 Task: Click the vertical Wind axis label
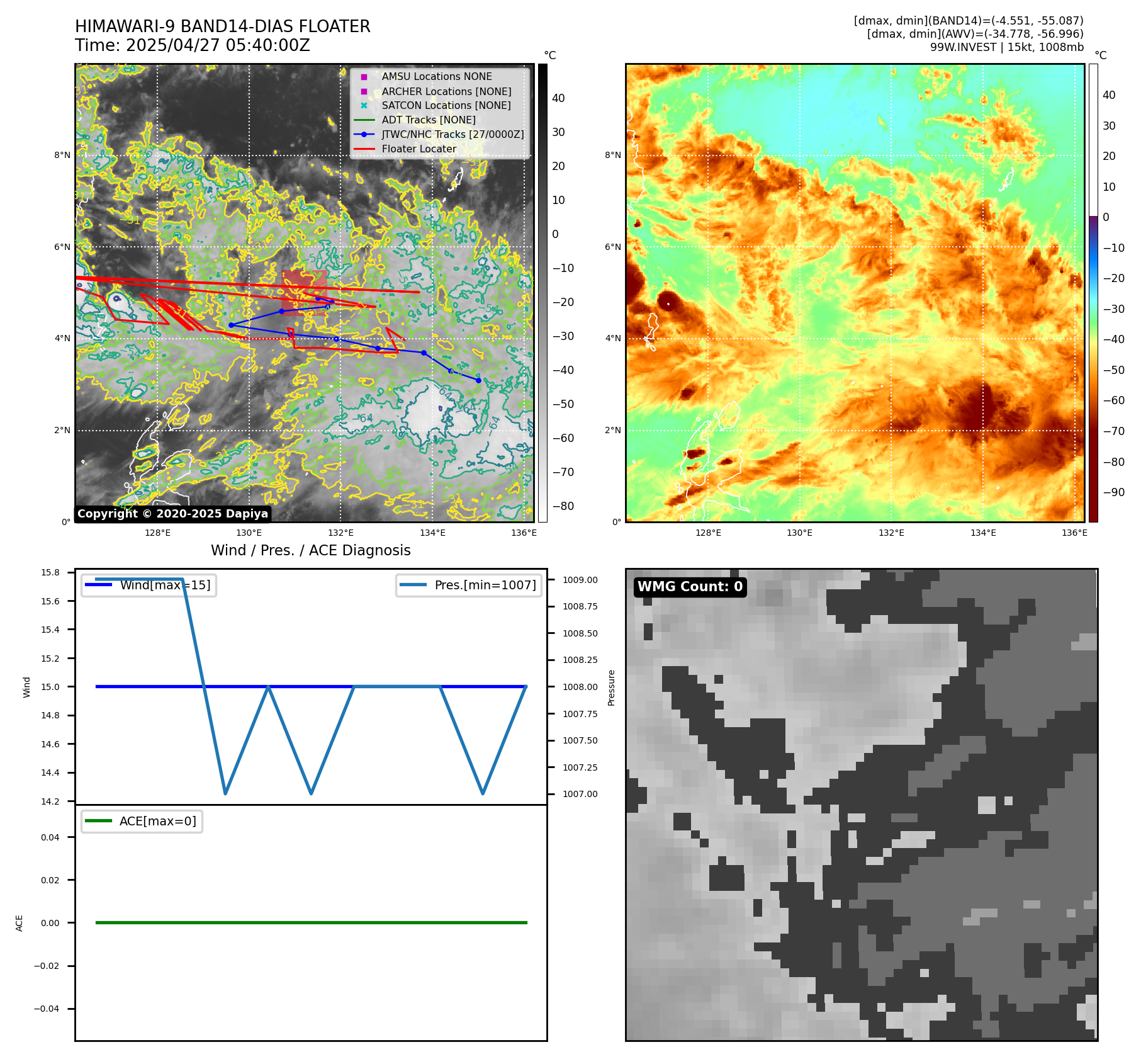[26, 687]
